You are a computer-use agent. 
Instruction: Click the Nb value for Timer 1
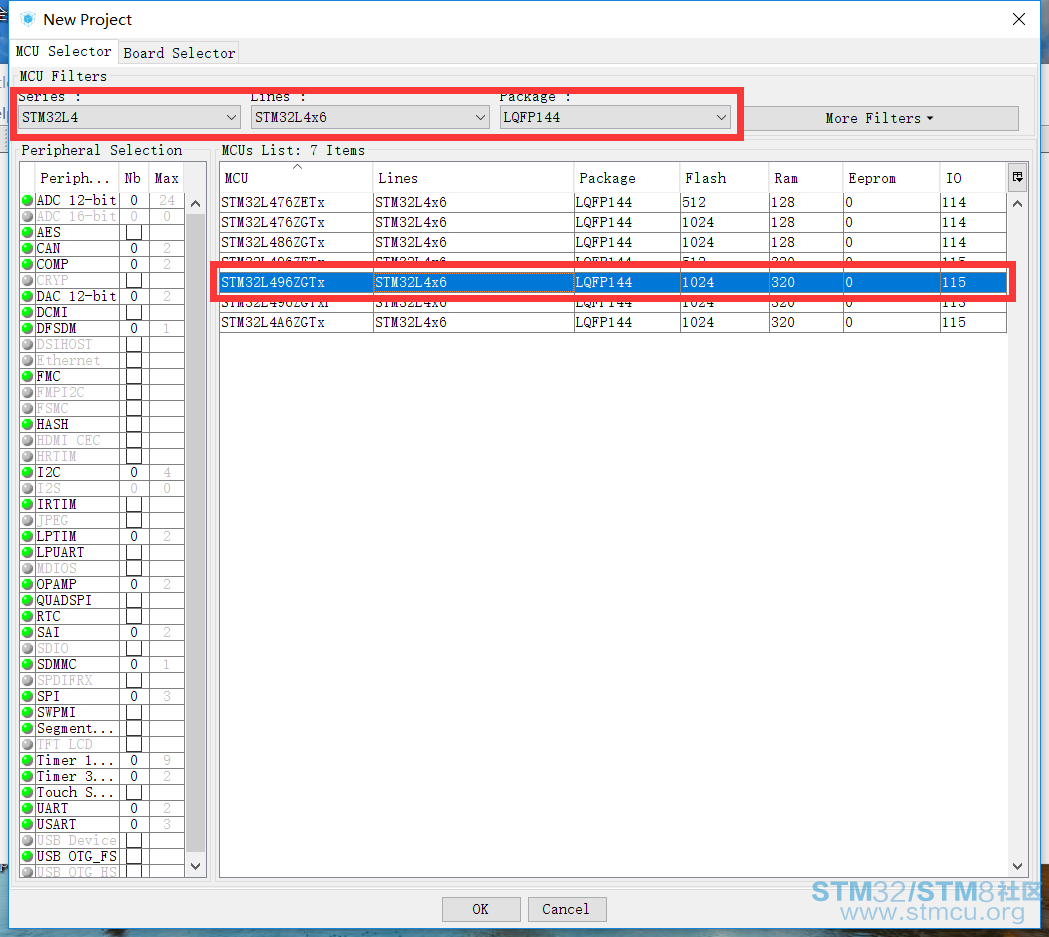134,760
